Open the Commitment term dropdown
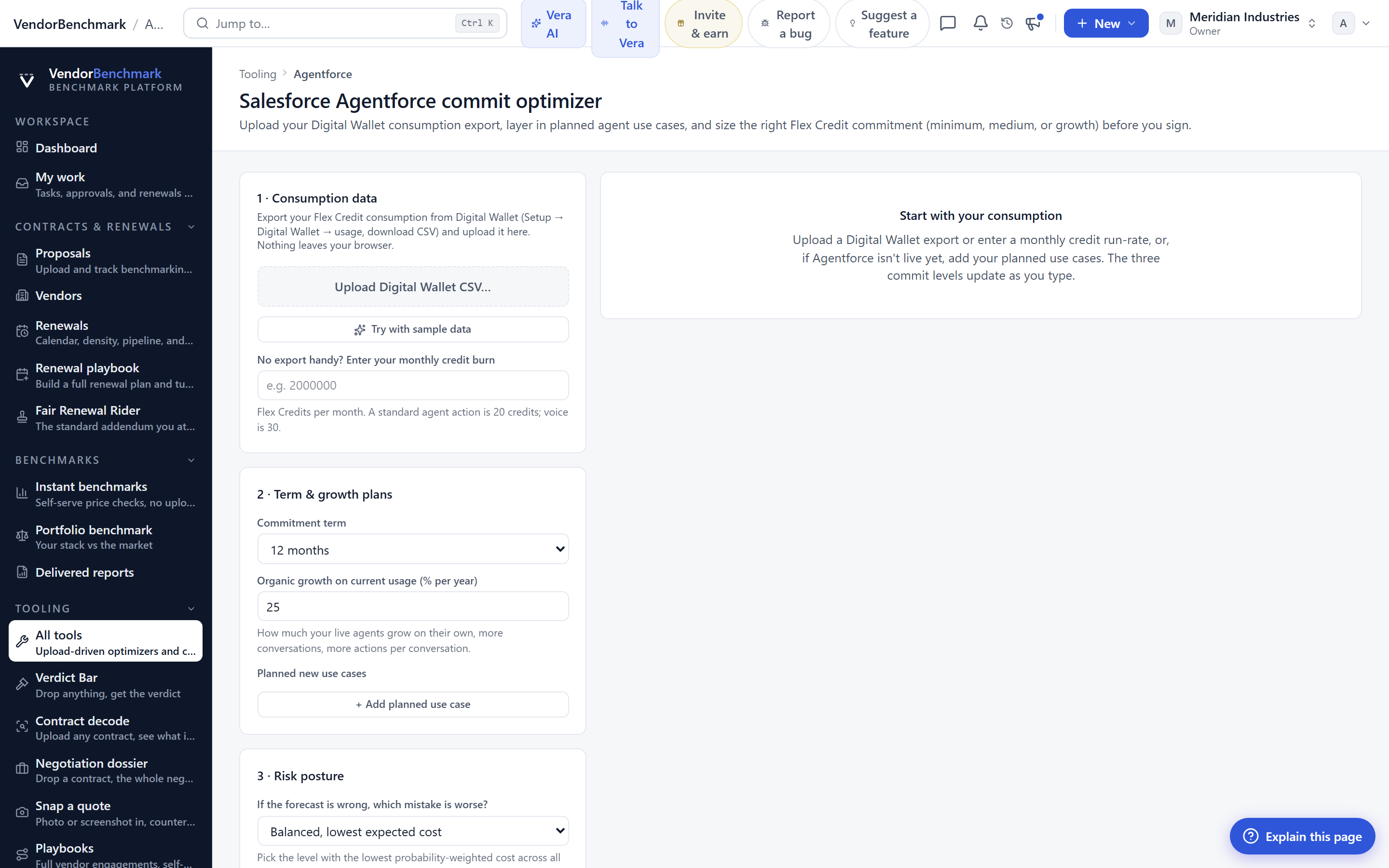 pyautogui.click(x=413, y=549)
